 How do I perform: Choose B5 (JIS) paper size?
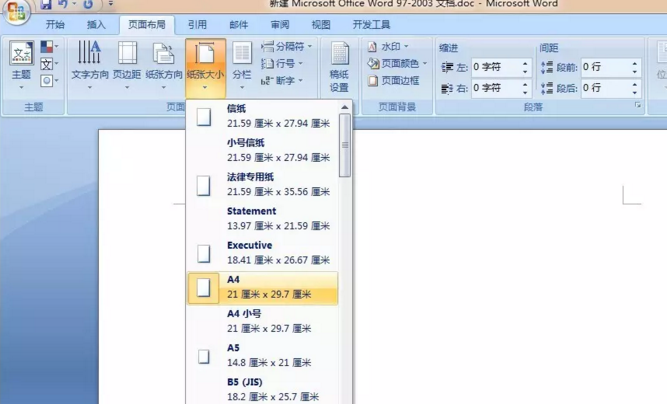coord(262,389)
